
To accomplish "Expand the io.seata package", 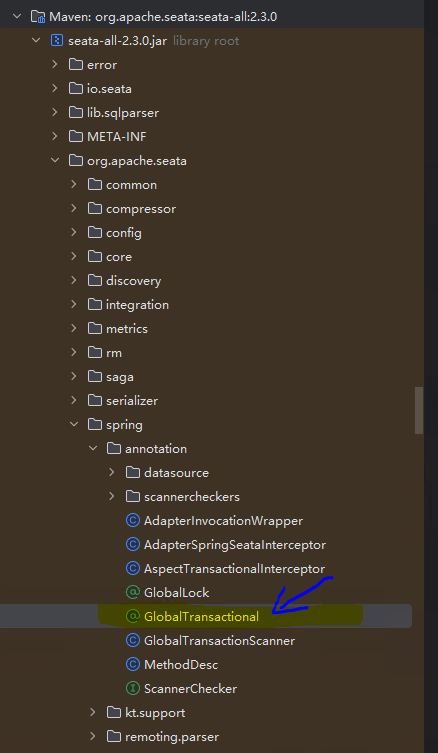I will coord(55,88).
